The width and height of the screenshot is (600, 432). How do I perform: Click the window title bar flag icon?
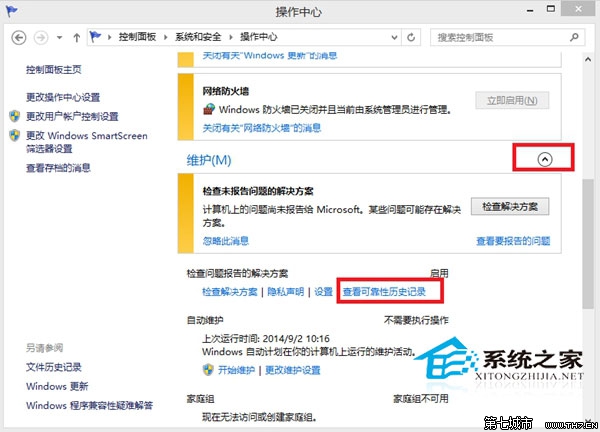point(11,11)
